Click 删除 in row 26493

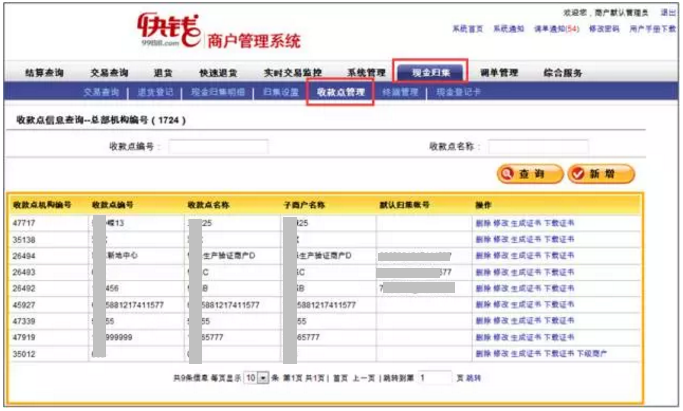click(483, 272)
